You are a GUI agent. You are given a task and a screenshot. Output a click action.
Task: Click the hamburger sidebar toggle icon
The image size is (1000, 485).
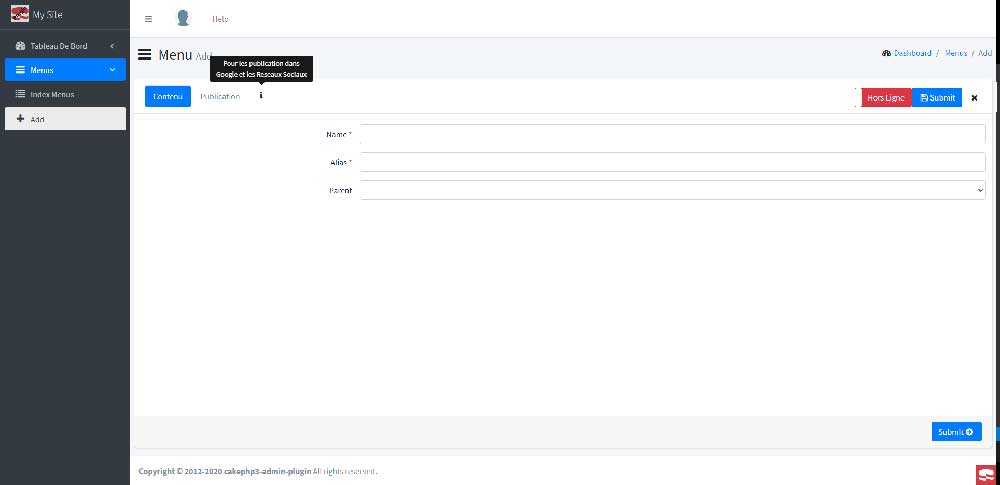pyautogui.click(x=148, y=19)
